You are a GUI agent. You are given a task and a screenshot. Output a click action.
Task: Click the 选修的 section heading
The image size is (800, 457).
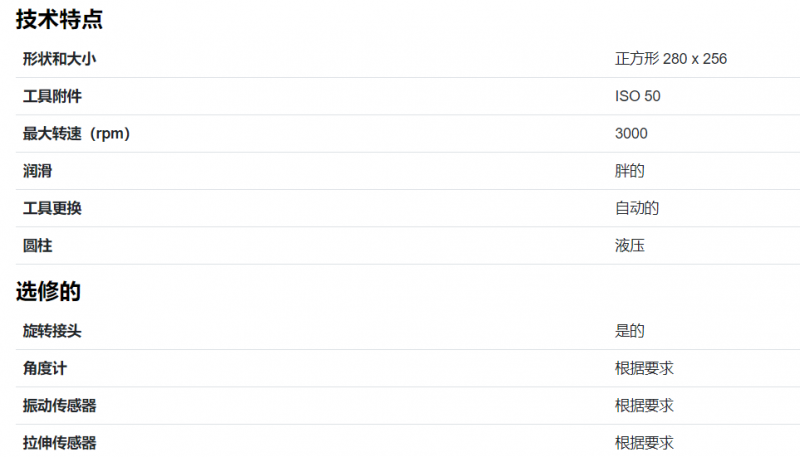[x=48, y=291]
